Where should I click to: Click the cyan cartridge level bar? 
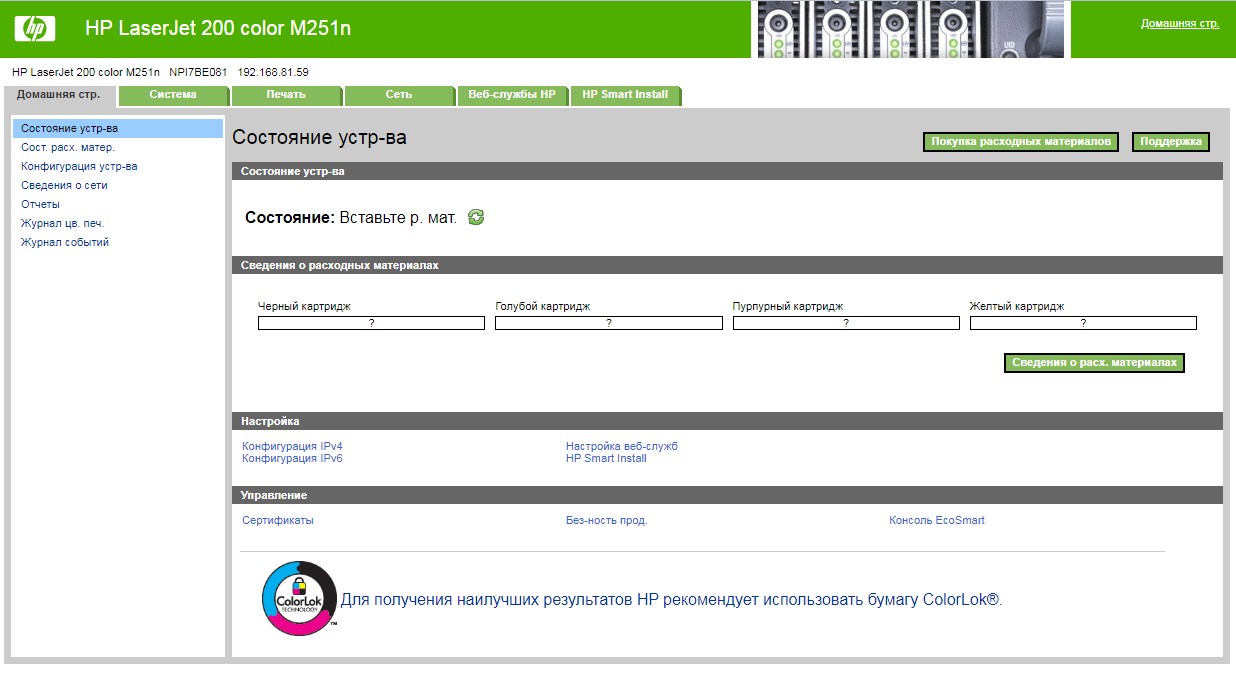coord(609,323)
